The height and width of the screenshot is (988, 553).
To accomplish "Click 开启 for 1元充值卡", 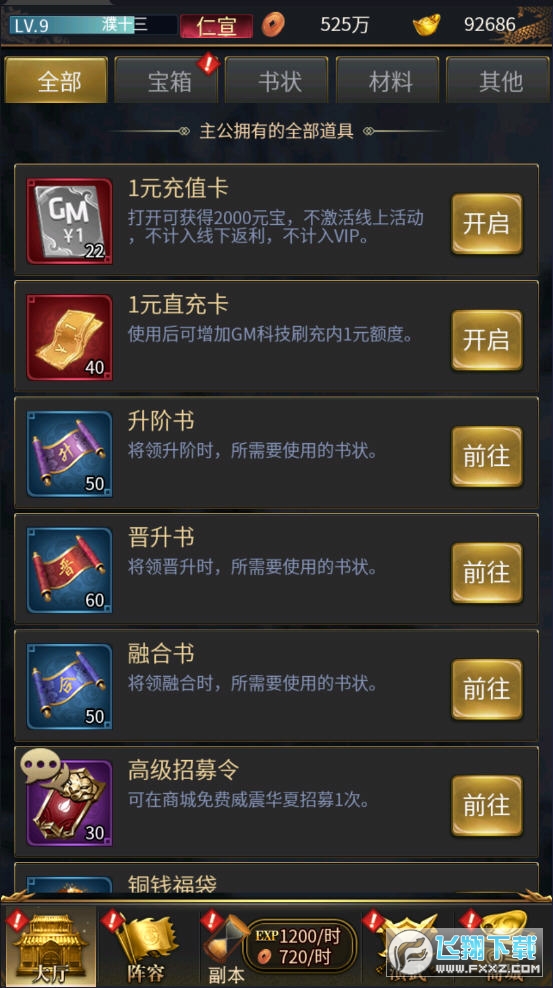I will (x=487, y=224).
